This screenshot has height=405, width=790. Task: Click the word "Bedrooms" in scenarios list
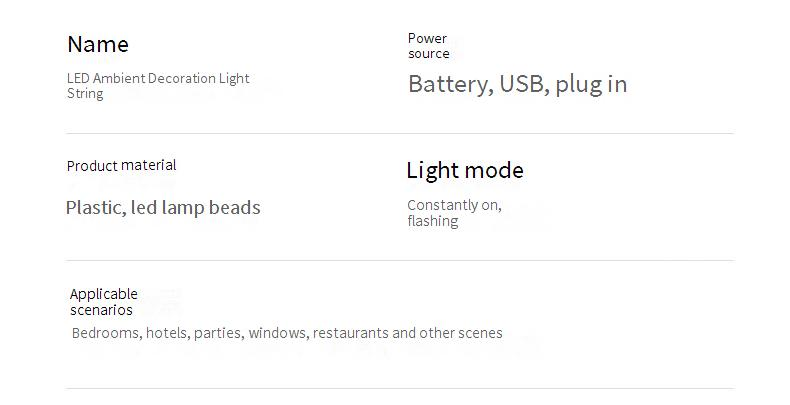coord(106,333)
